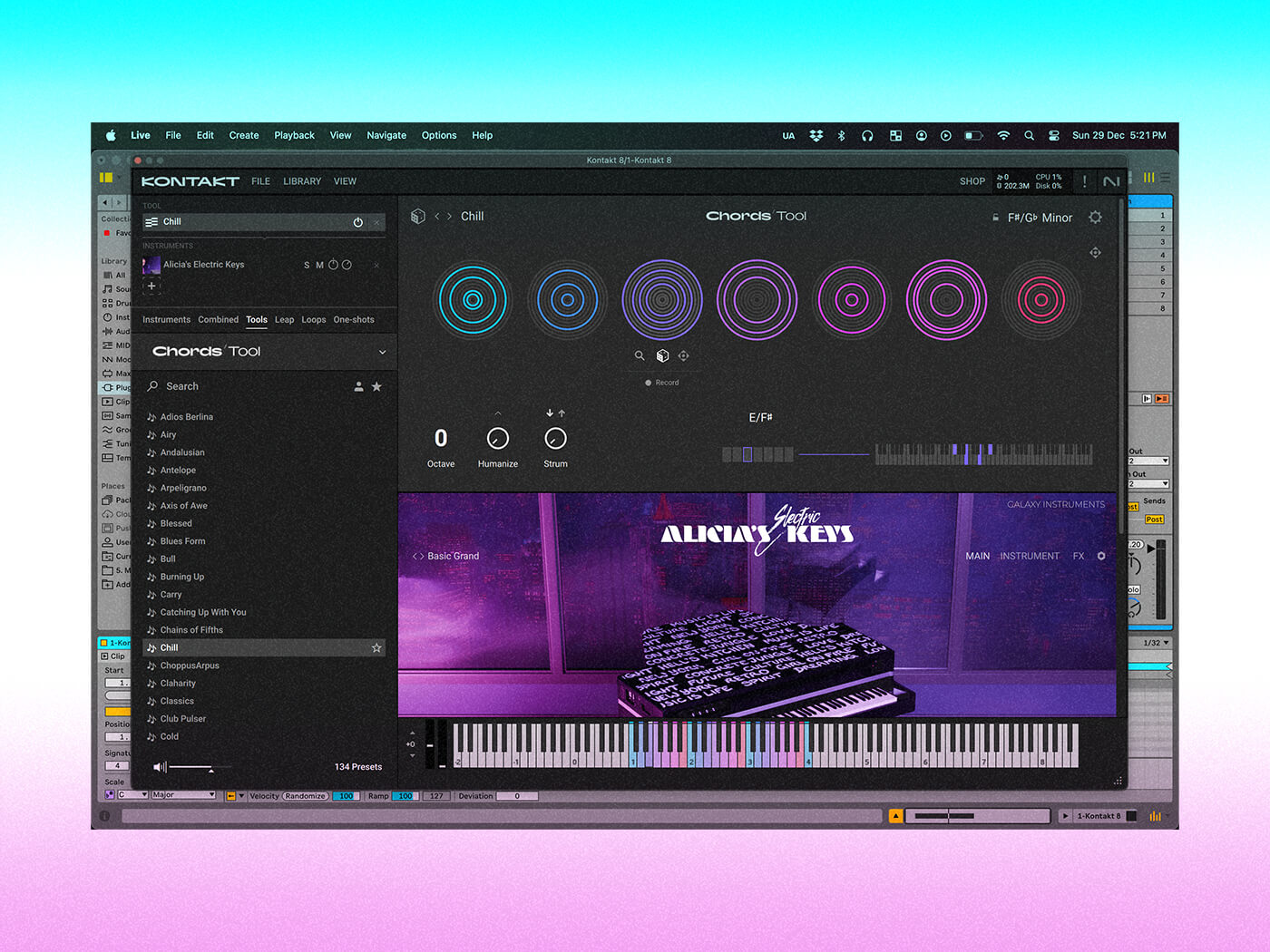The width and height of the screenshot is (1270, 952).
Task: Select the Blues Form preset
Action: coord(182,541)
